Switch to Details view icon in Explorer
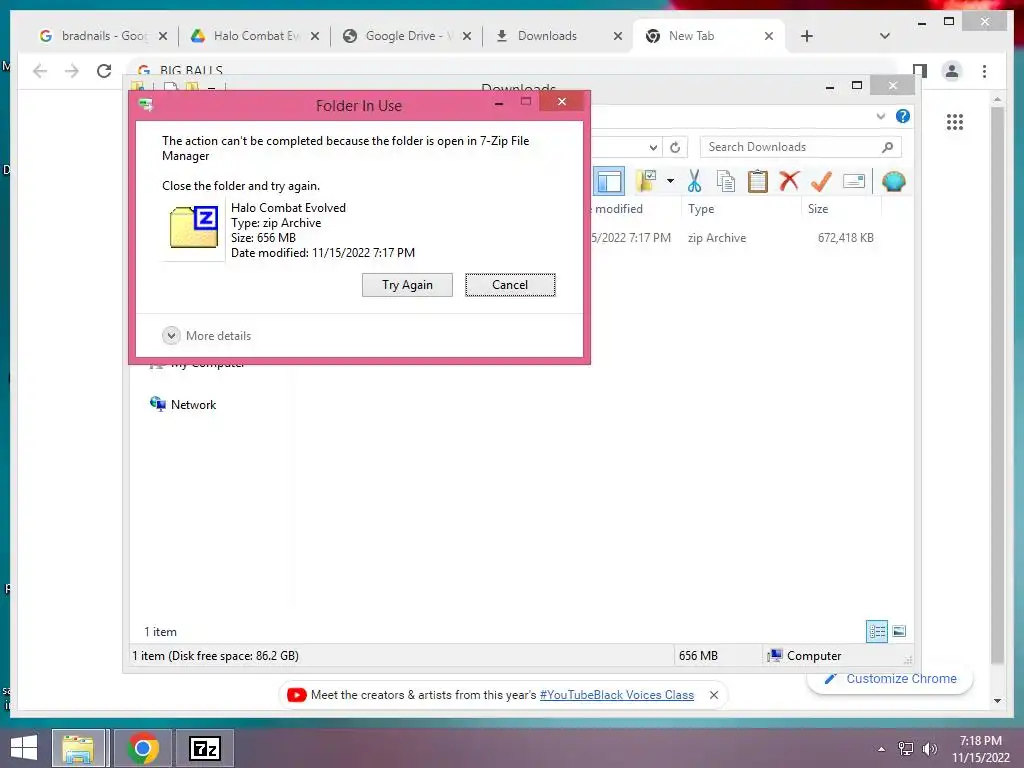The width and height of the screenshot is (1024, 768). pyautogui.click(x=876, y=631)
